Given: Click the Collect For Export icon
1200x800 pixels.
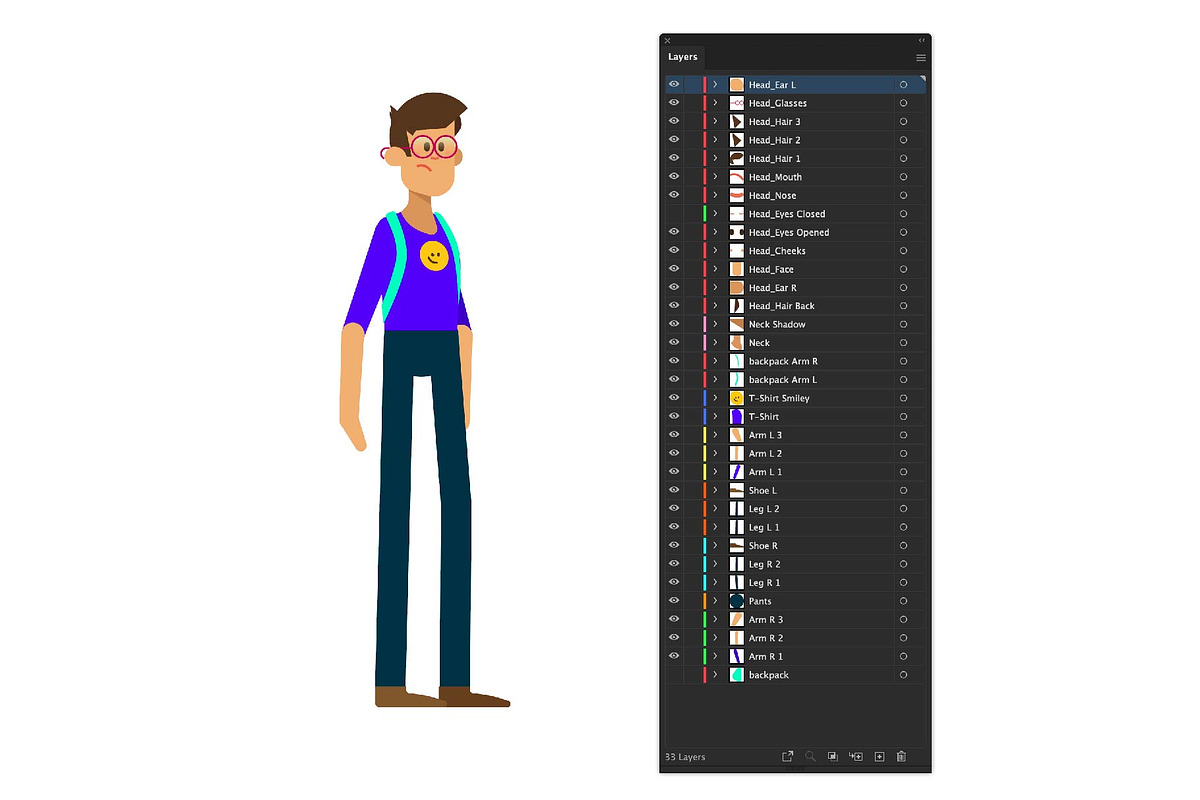Looking at the screenshot, I should (787, 757).
